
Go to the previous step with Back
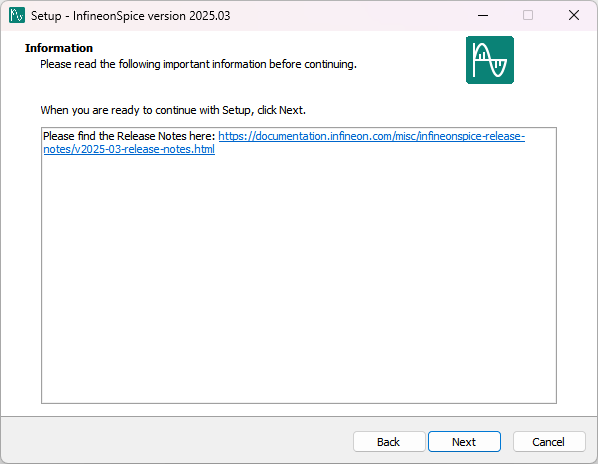tap(389, 442)
